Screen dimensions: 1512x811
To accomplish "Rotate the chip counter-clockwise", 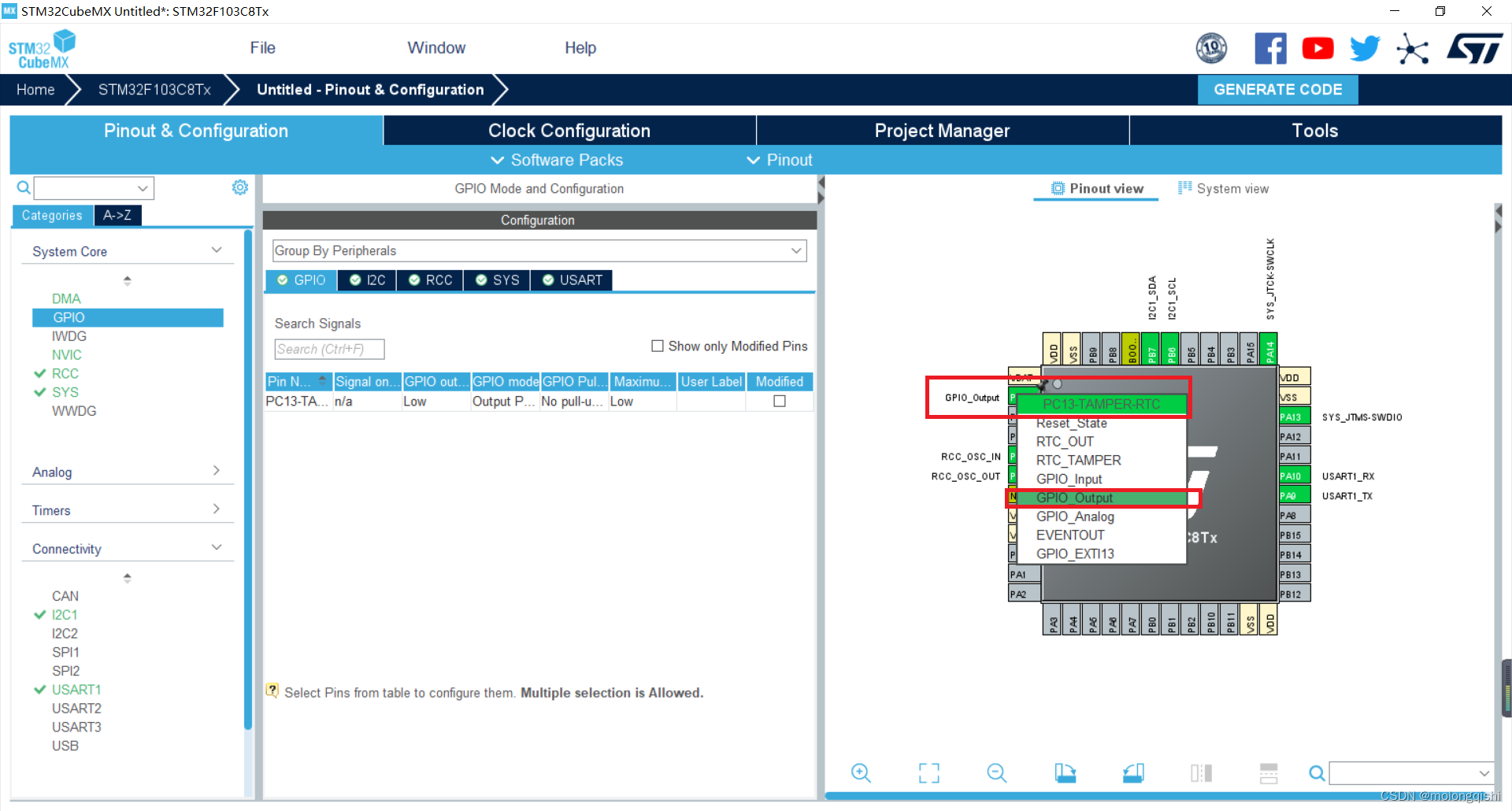I will [1133, 773].
